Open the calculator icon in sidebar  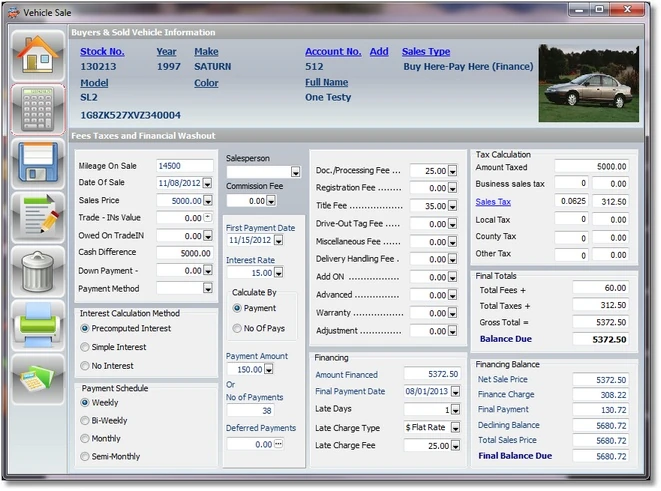(x=38, y=110)
